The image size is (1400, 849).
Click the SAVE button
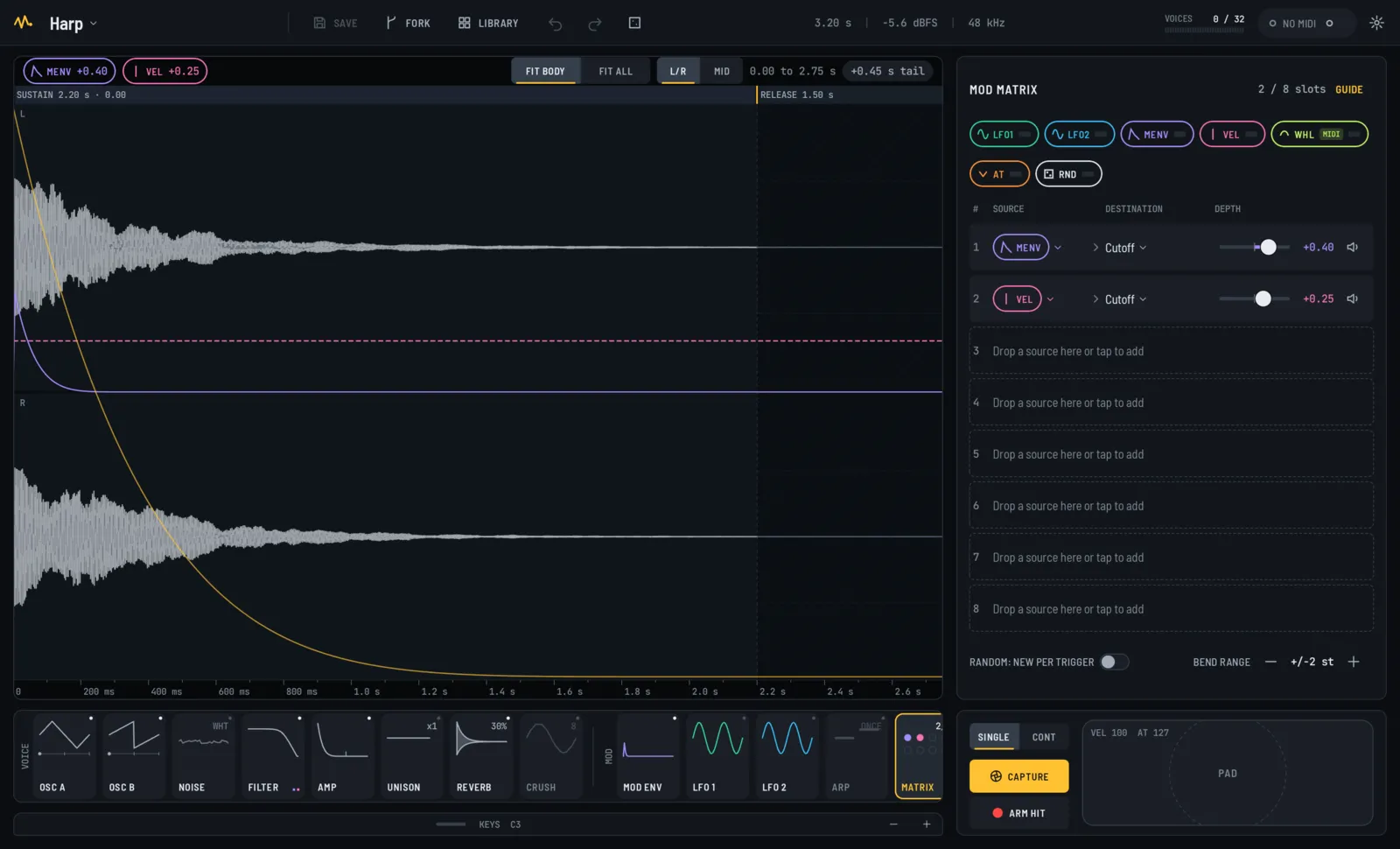click(336, 24)
